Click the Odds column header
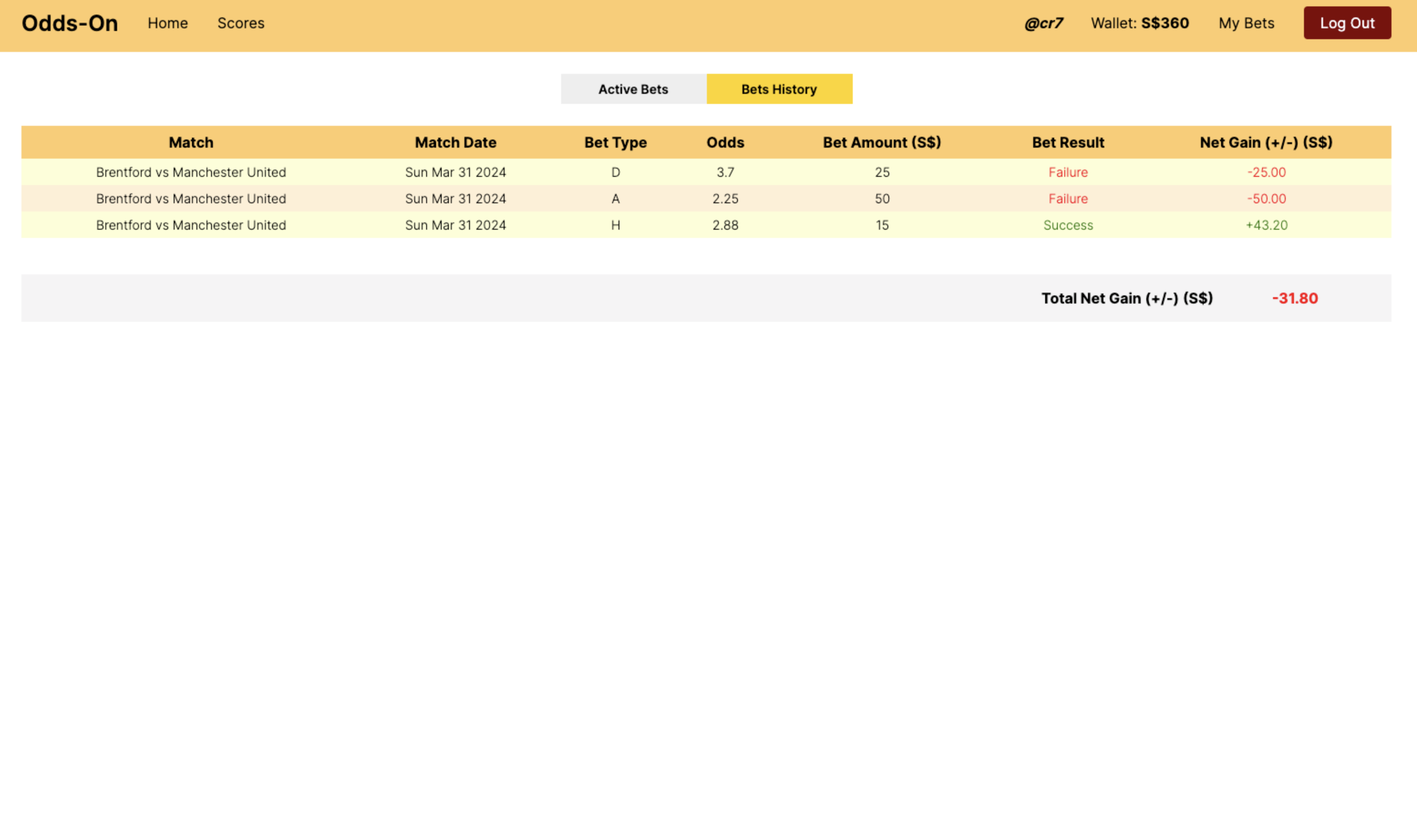The image size is (1417, 840). pos(725,143)
